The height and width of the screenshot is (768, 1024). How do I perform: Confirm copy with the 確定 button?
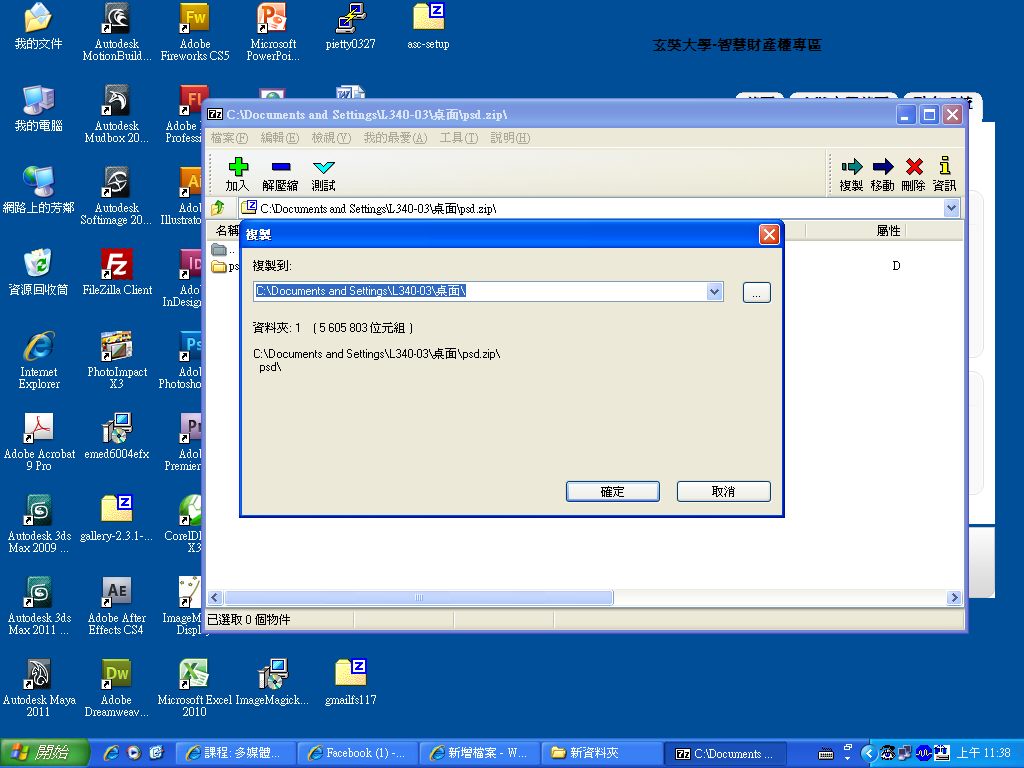tap(612, 491)
